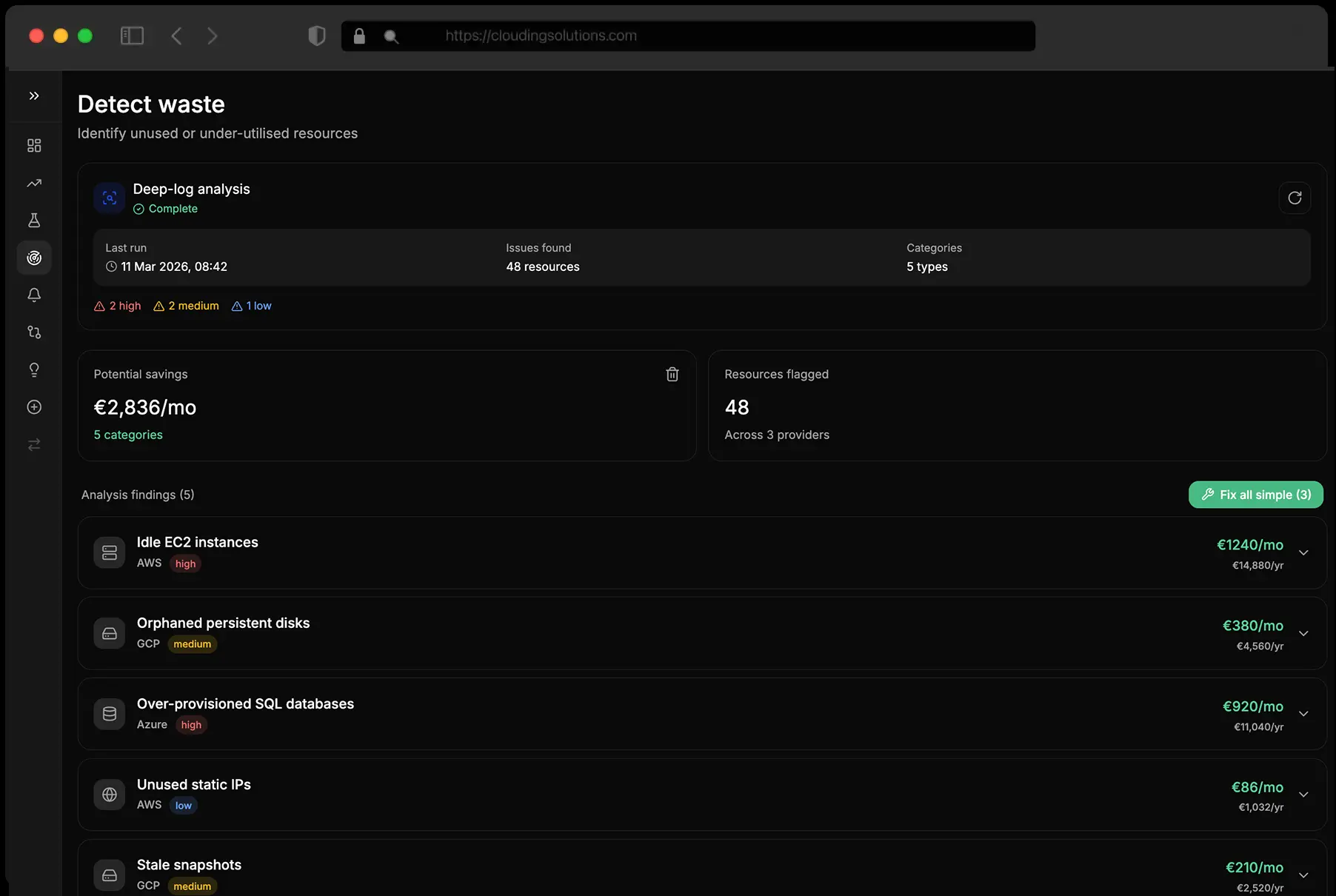Expand the Idle EC2 instances finding
Image resolution: width=1336 pixels, height=896 pixels.
tap(1303, 553)
